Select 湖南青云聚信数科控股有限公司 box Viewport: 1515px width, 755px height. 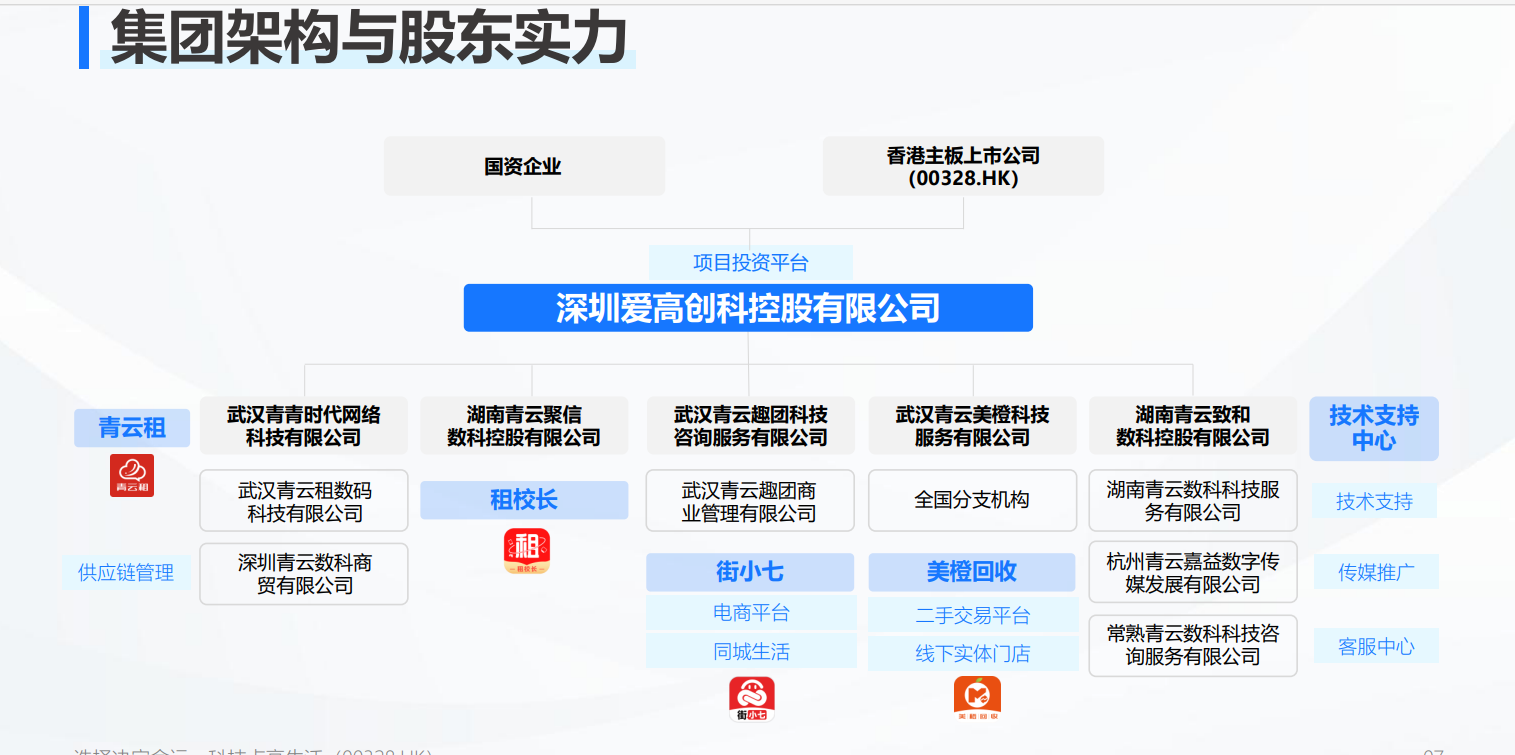(x=524, y=426)
